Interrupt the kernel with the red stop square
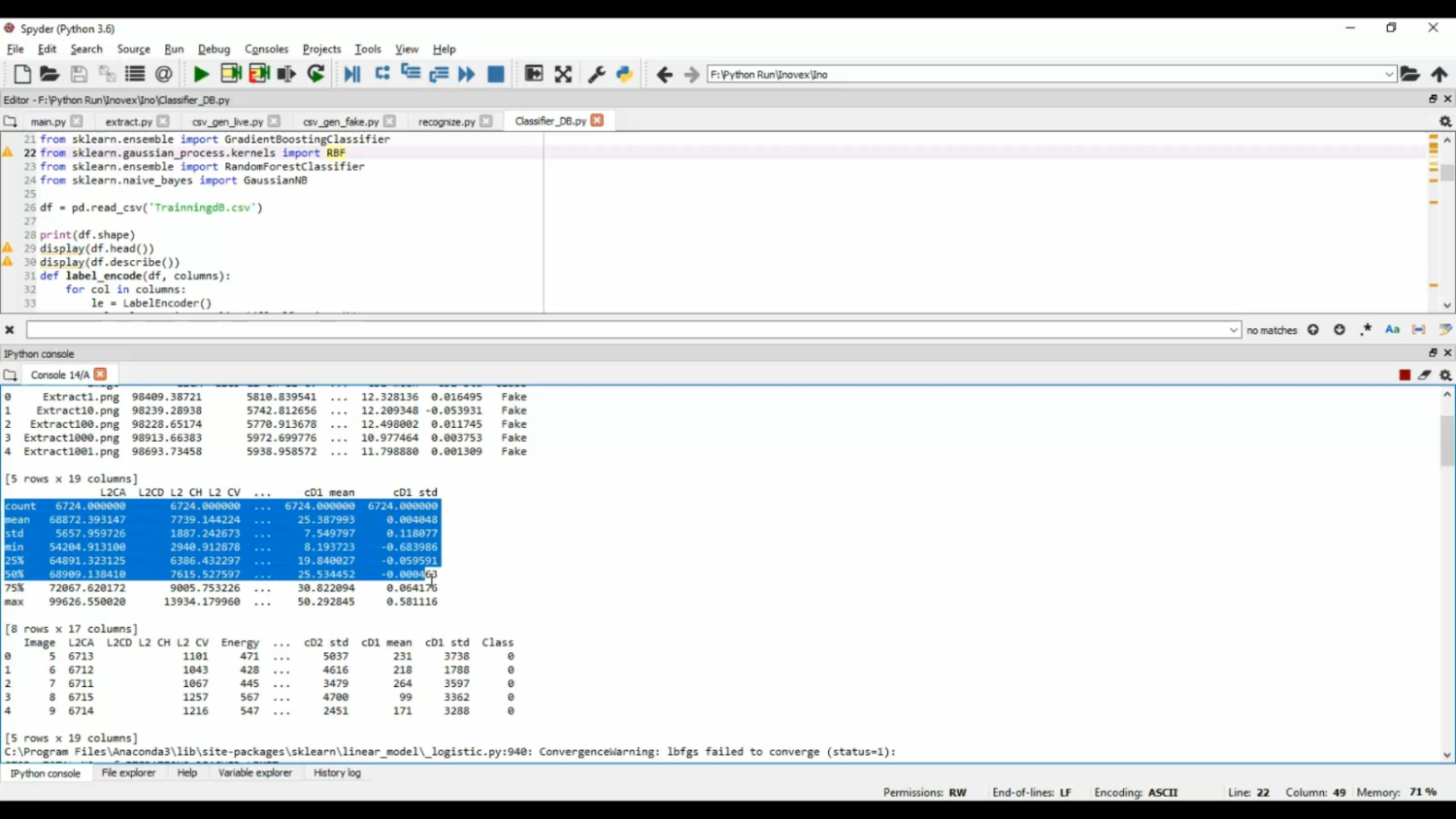 1405,375
